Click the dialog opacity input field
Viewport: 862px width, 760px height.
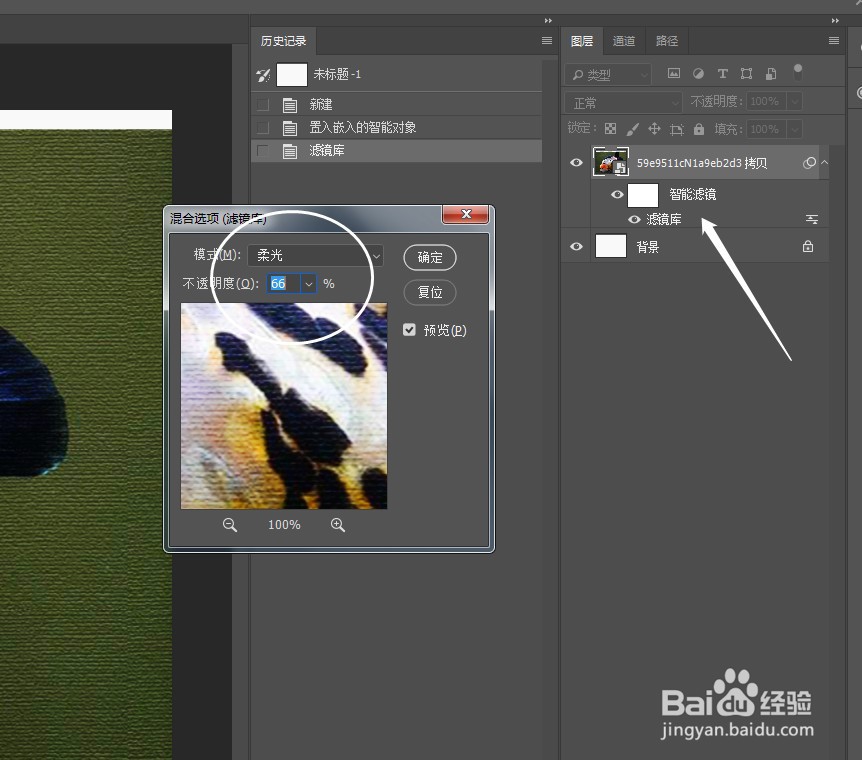(284, 284)
